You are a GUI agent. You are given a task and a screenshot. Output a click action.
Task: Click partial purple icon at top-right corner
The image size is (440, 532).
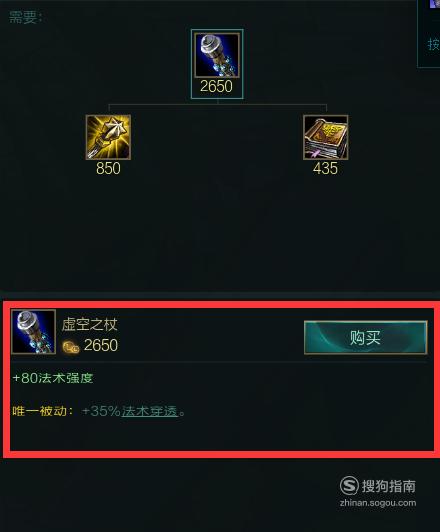(x=435, y=3)
